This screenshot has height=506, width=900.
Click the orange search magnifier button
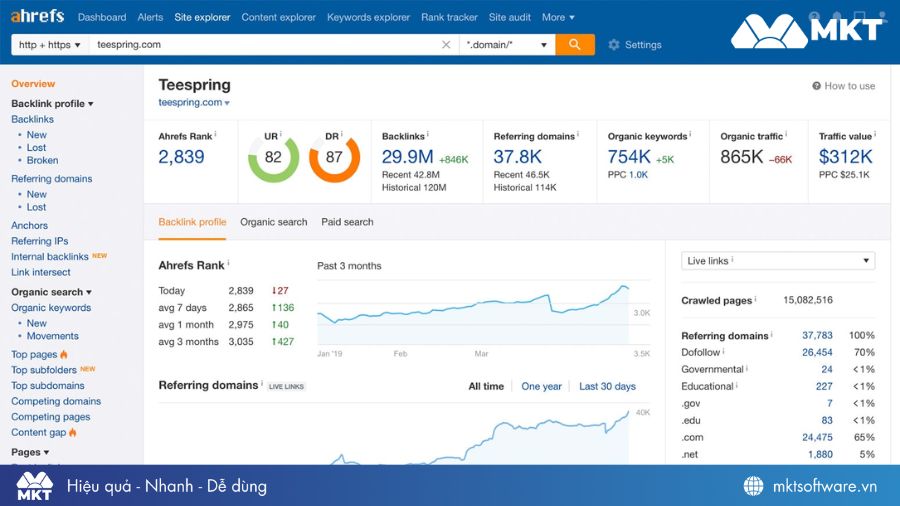pos(575,44)
